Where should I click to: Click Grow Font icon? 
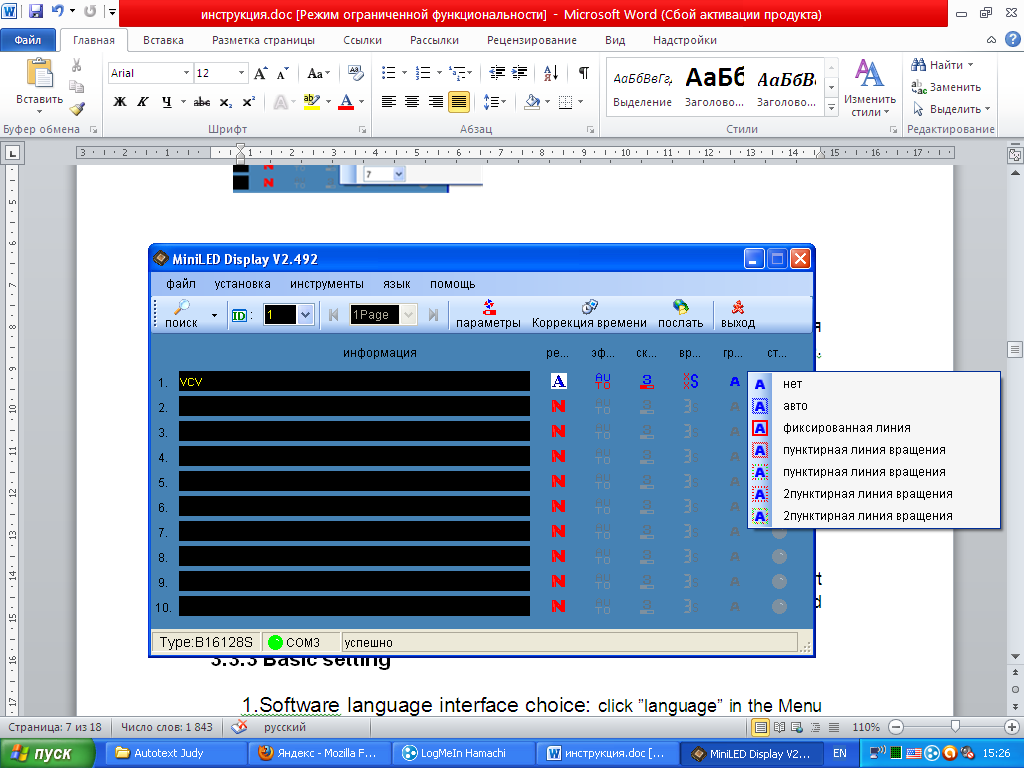coord(260,73)
